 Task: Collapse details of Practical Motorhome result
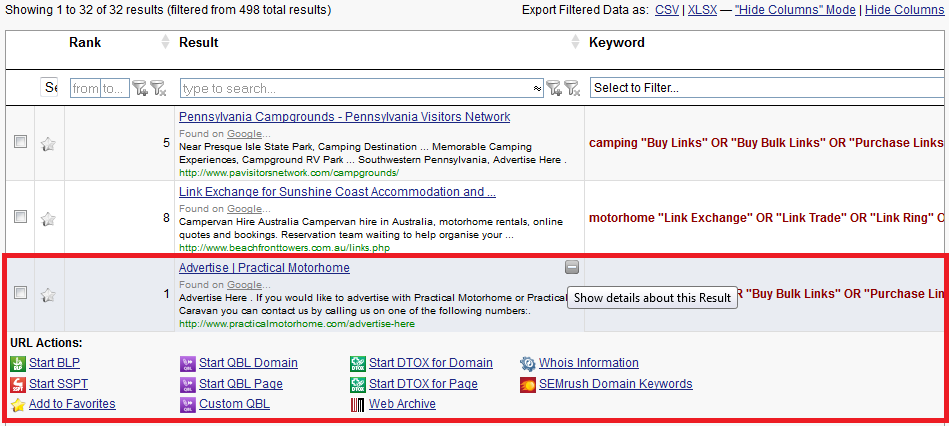coord(572,267)
